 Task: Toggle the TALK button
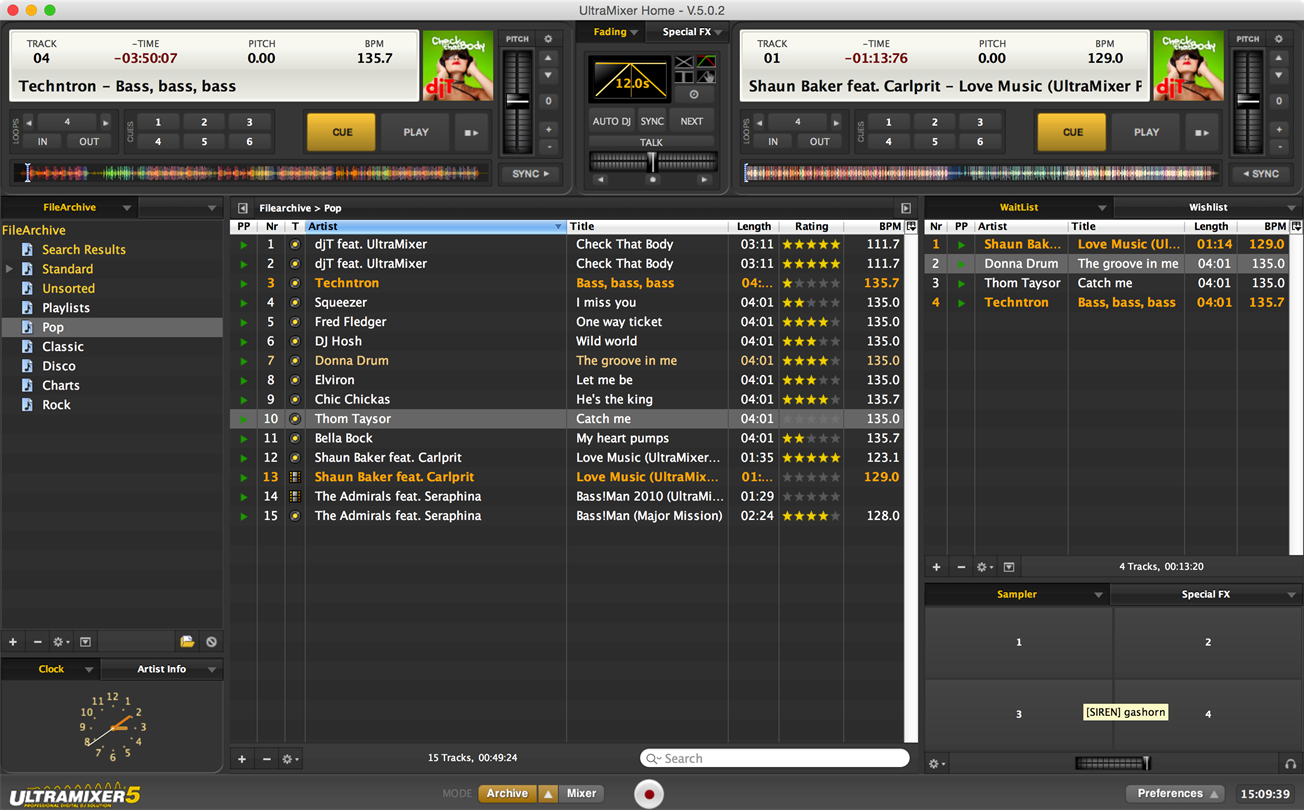click(x=652, y=143)
